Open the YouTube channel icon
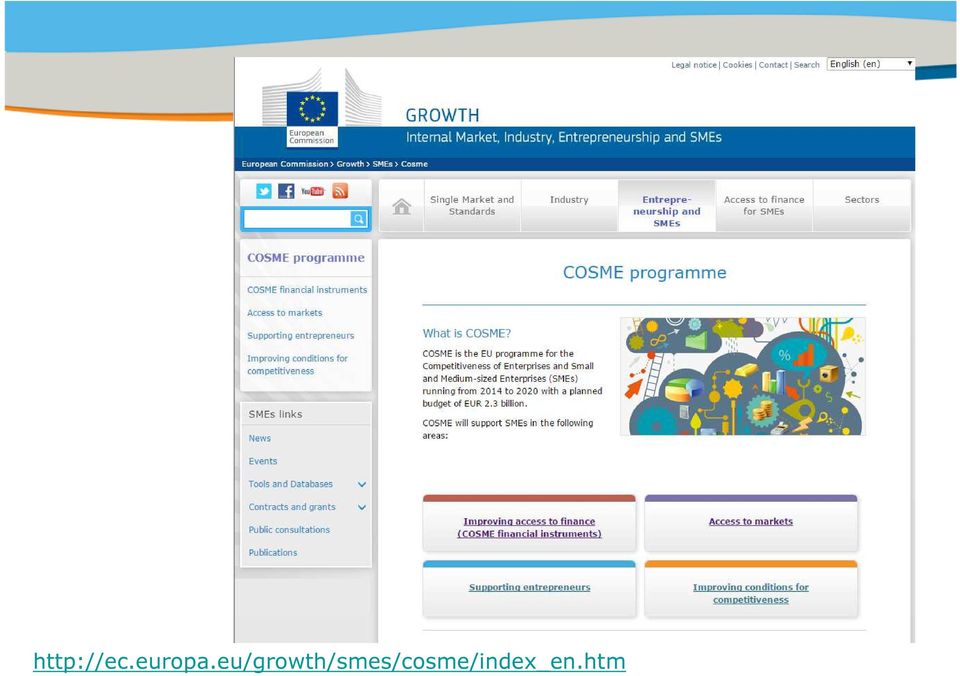Image resolution: width=960 pixels, height=676 pixels. (312, 191)
